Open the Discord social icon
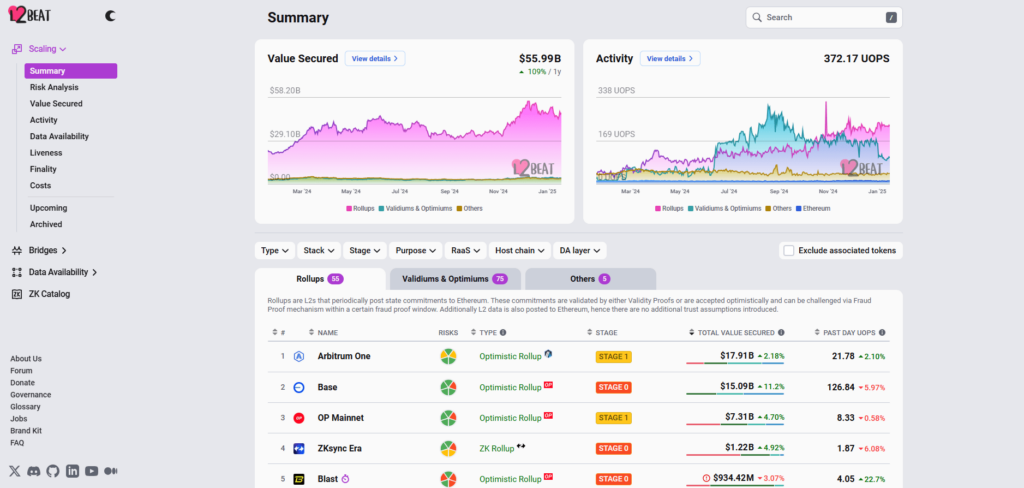The width and height of the screenshot is (1024, 488). click(x=34, y=470)
